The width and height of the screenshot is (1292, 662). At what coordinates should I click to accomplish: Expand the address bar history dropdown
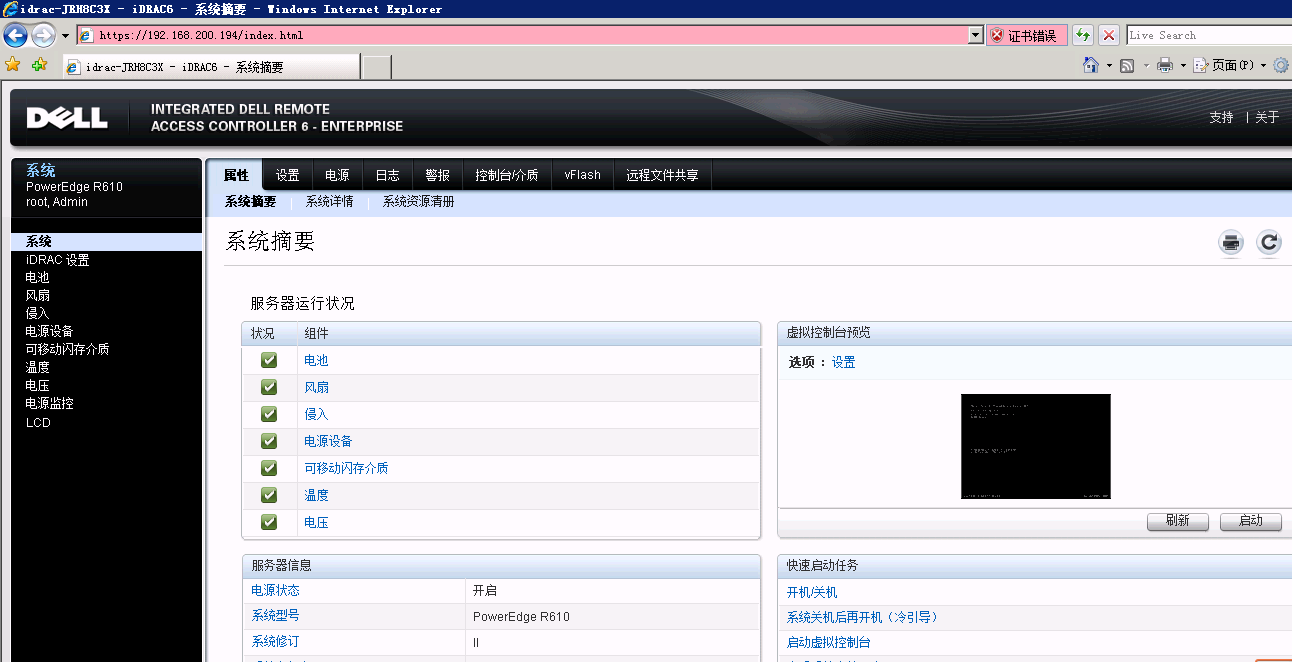pyautogui.click(x=976, y=35)
